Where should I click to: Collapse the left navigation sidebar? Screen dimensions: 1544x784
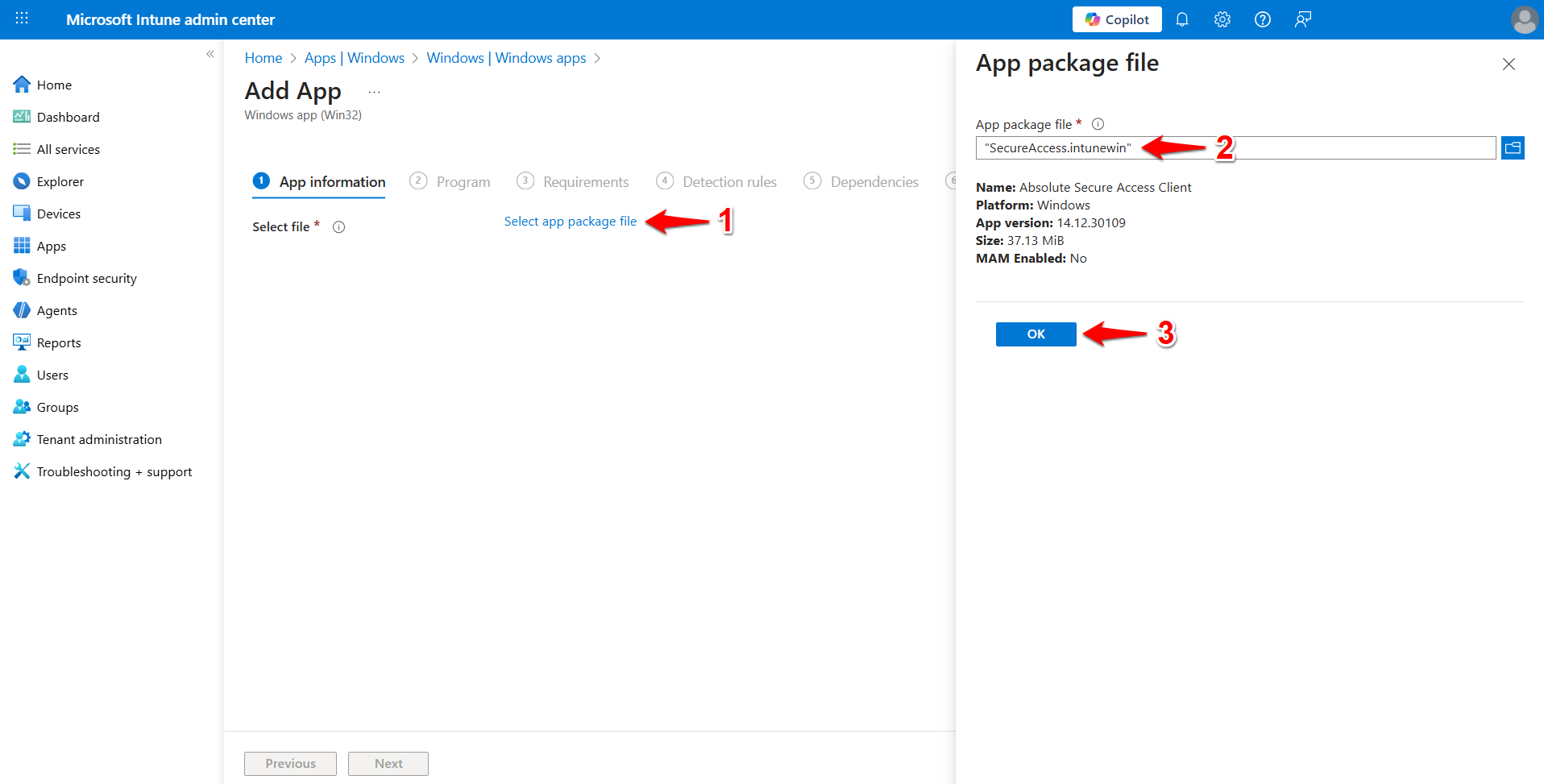click(x=210, y=54)
